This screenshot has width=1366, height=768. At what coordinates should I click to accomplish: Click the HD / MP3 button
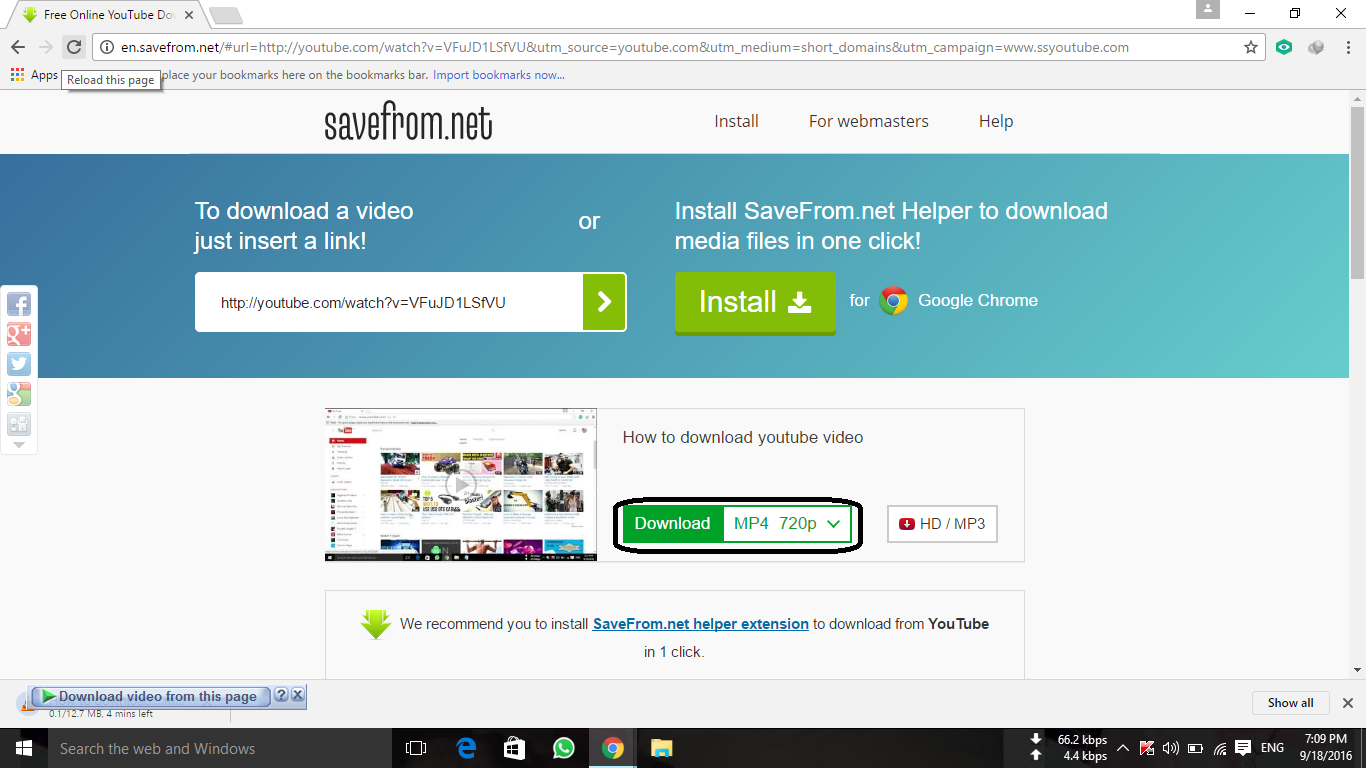pos(942,524)
